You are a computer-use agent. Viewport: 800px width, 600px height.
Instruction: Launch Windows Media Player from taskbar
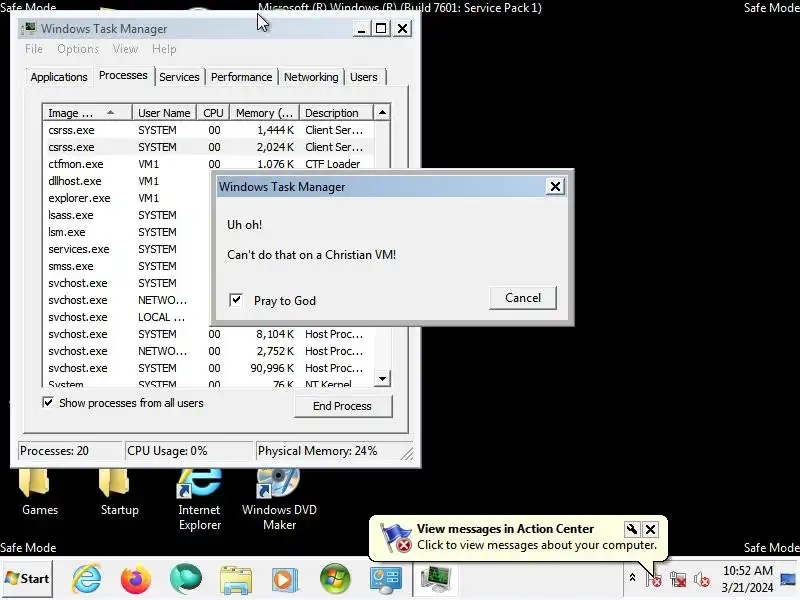point(286,580)
